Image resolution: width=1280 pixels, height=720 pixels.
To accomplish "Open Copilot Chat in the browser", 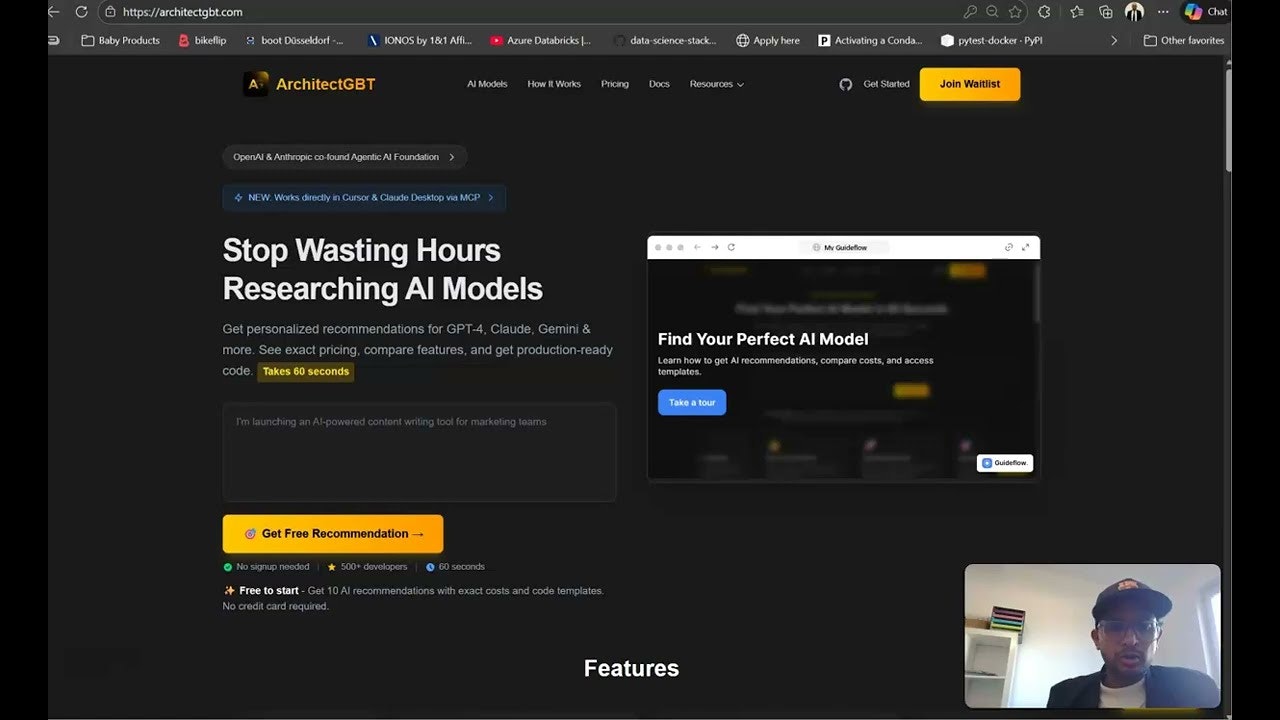I will click(x=1204, y=12).
